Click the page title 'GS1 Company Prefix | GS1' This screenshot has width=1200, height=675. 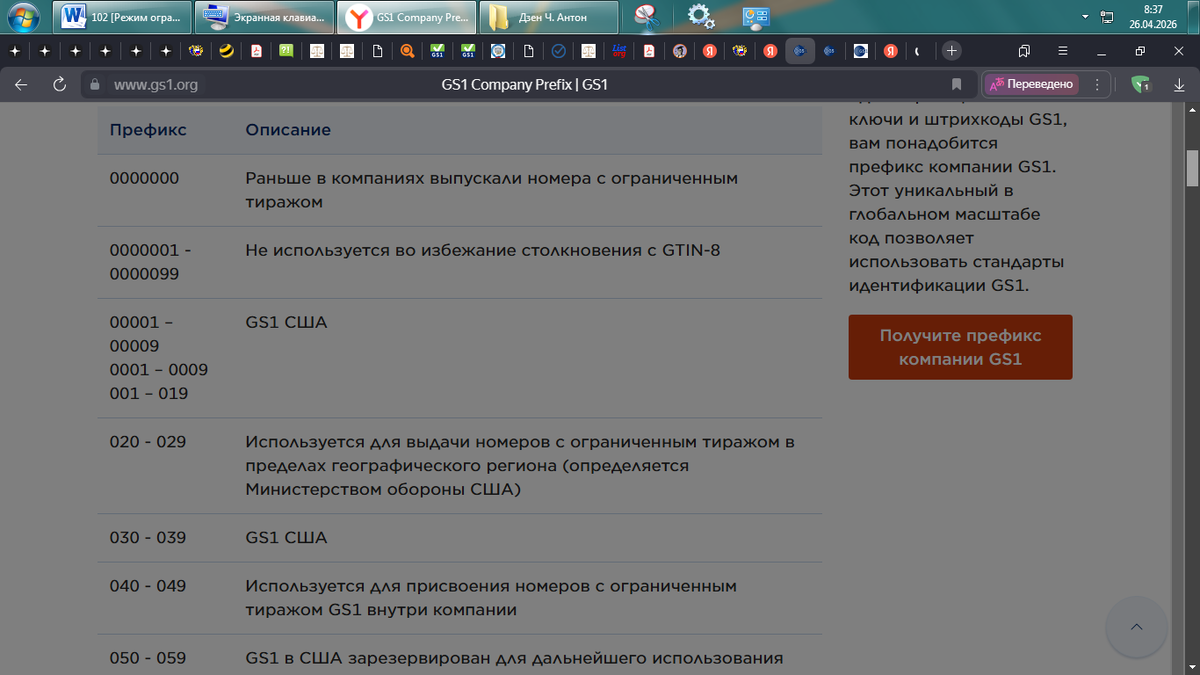(524, 85)
